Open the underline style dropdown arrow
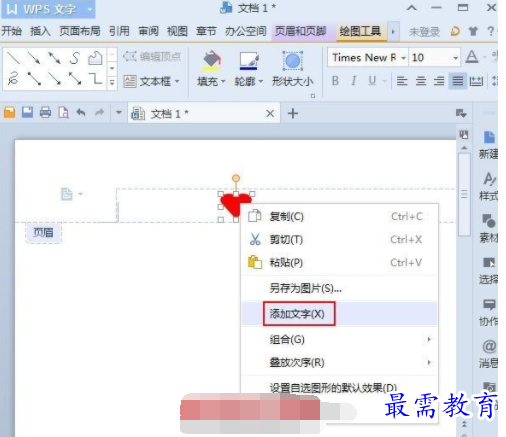The height and width of the screenshot is (437, 506). pos(384,81)
